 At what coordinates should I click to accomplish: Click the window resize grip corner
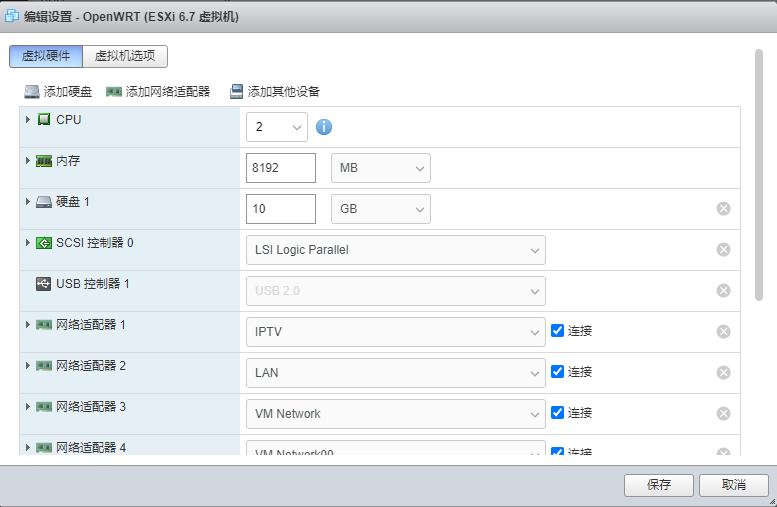point(772,502)
